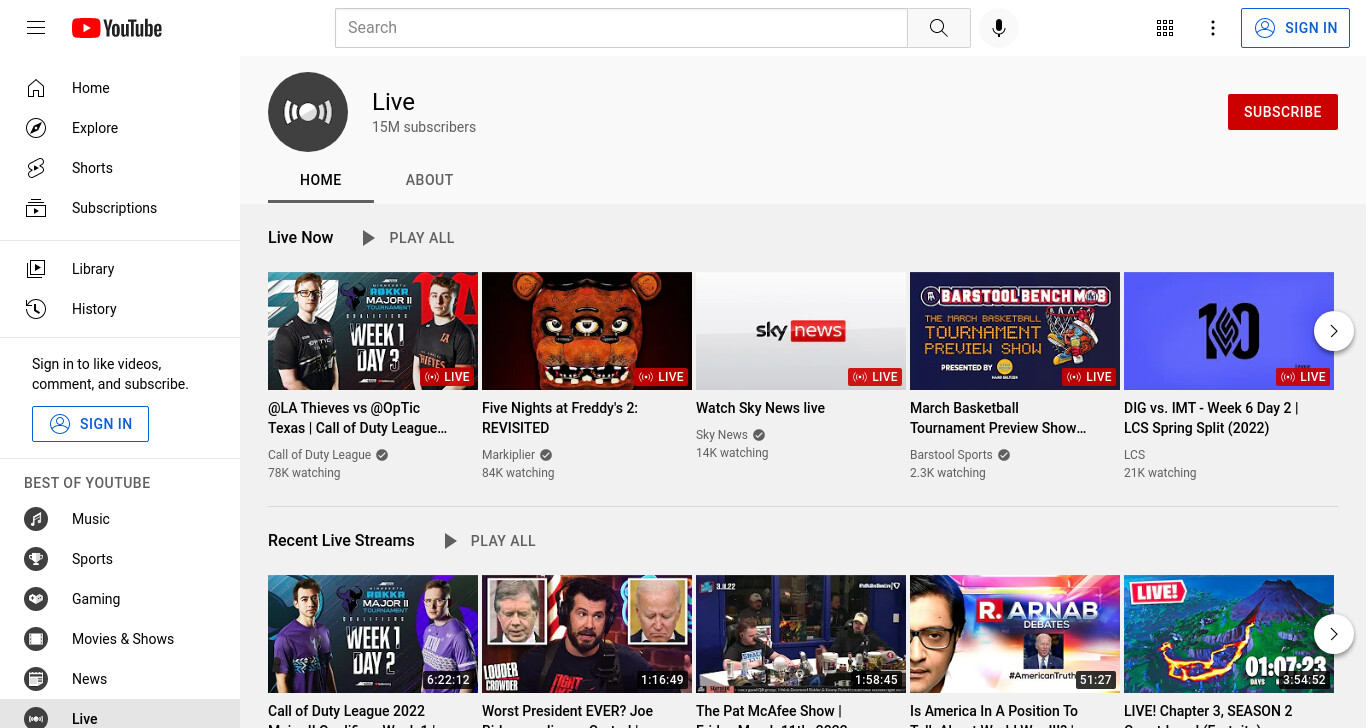Play all Recent Live Streams
Image resolution: width=1366 pixels, height=728 pixels.
[489, 541]
